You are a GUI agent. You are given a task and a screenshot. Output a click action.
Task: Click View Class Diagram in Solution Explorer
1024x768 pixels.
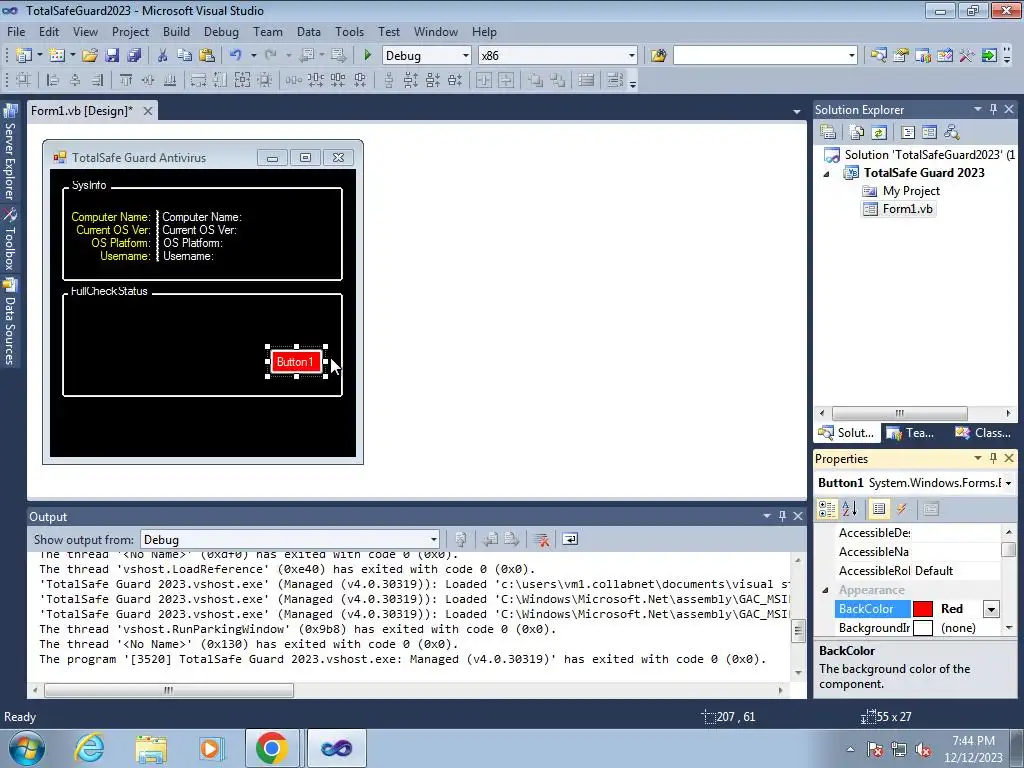952,133
